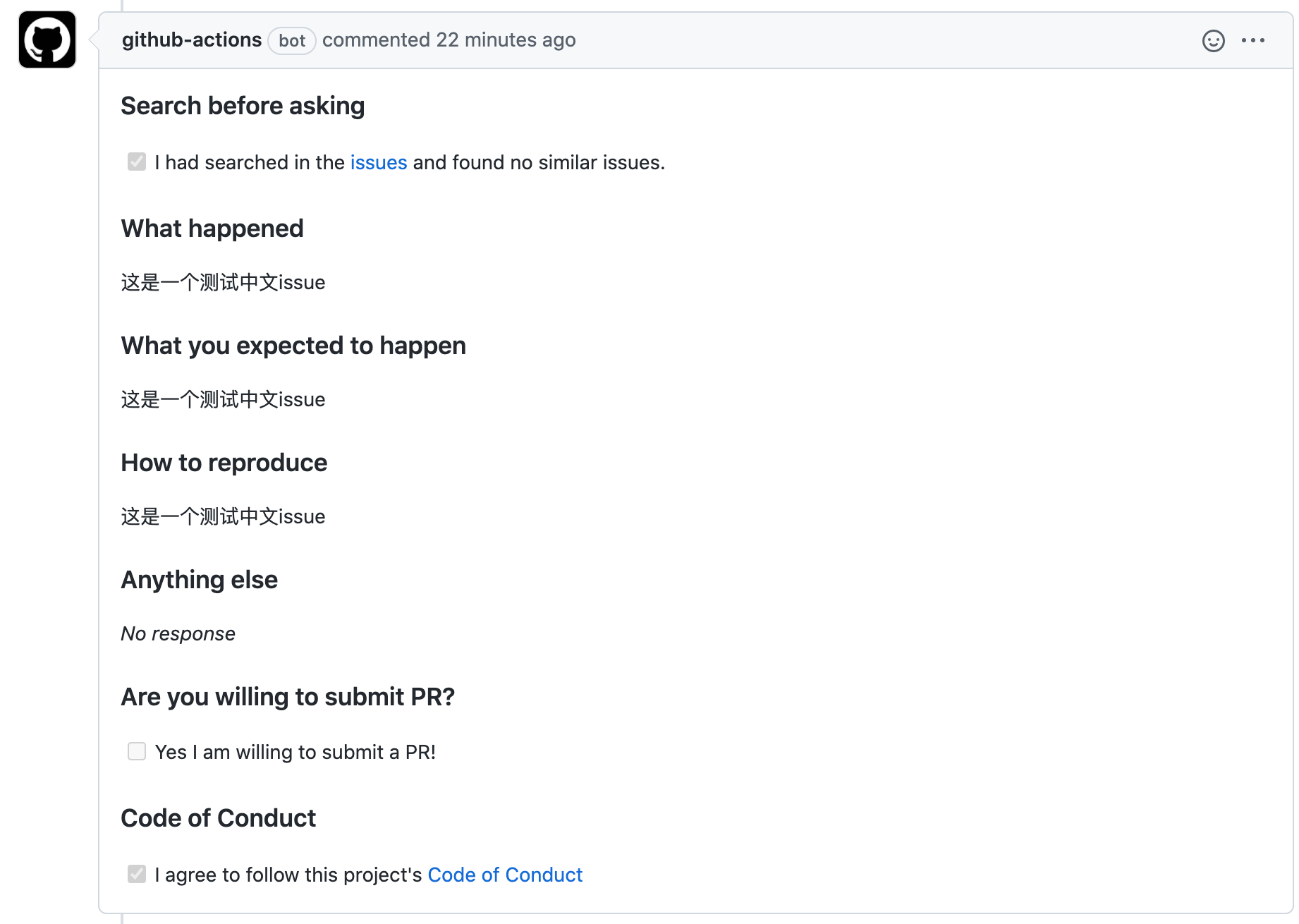The height and width of the screenshot is (924, 1299).
Task: Open the blue "issues" link
Action: coord(379,163)
